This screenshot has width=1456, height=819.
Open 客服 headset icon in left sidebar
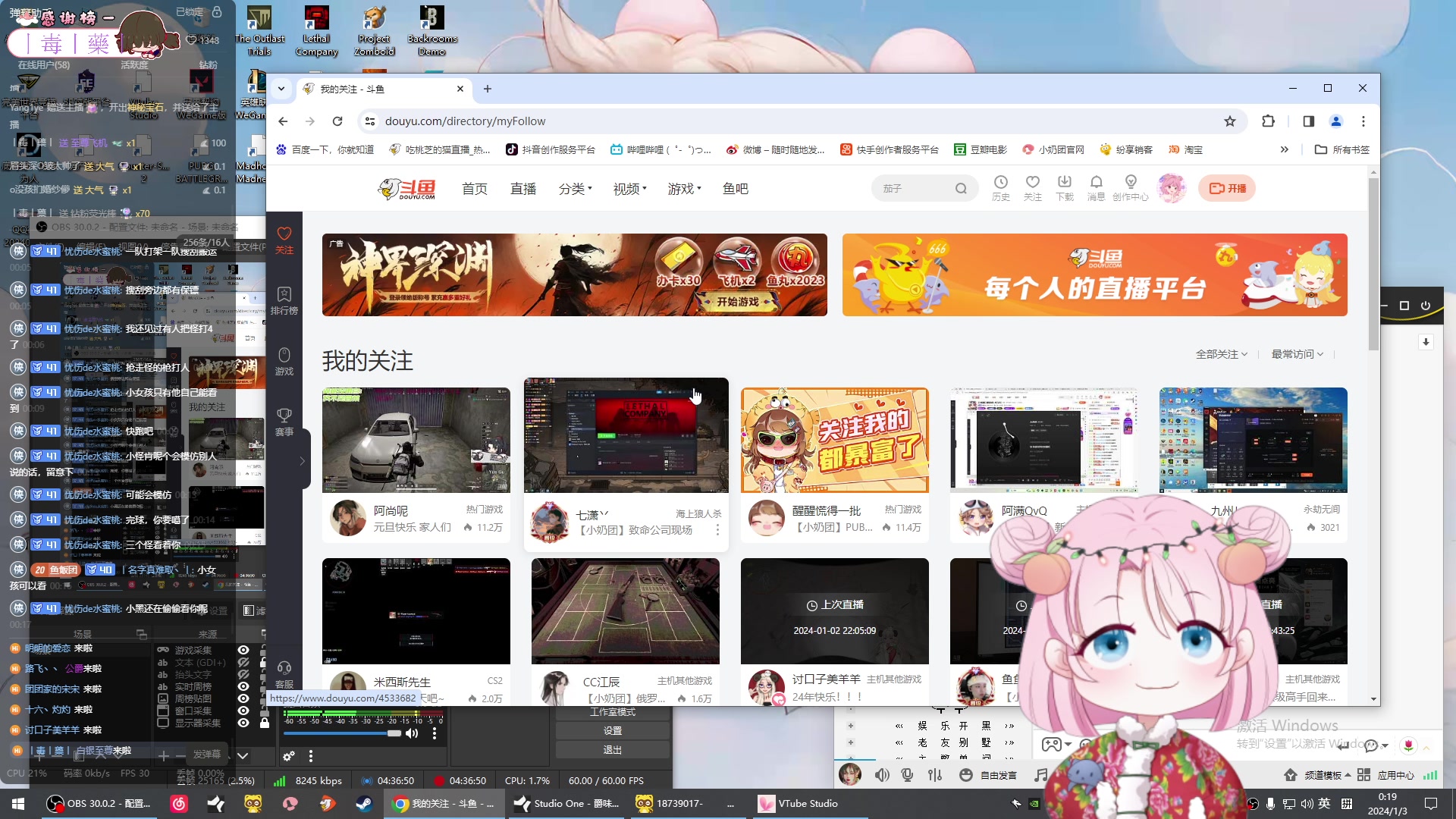click(284, 674)
